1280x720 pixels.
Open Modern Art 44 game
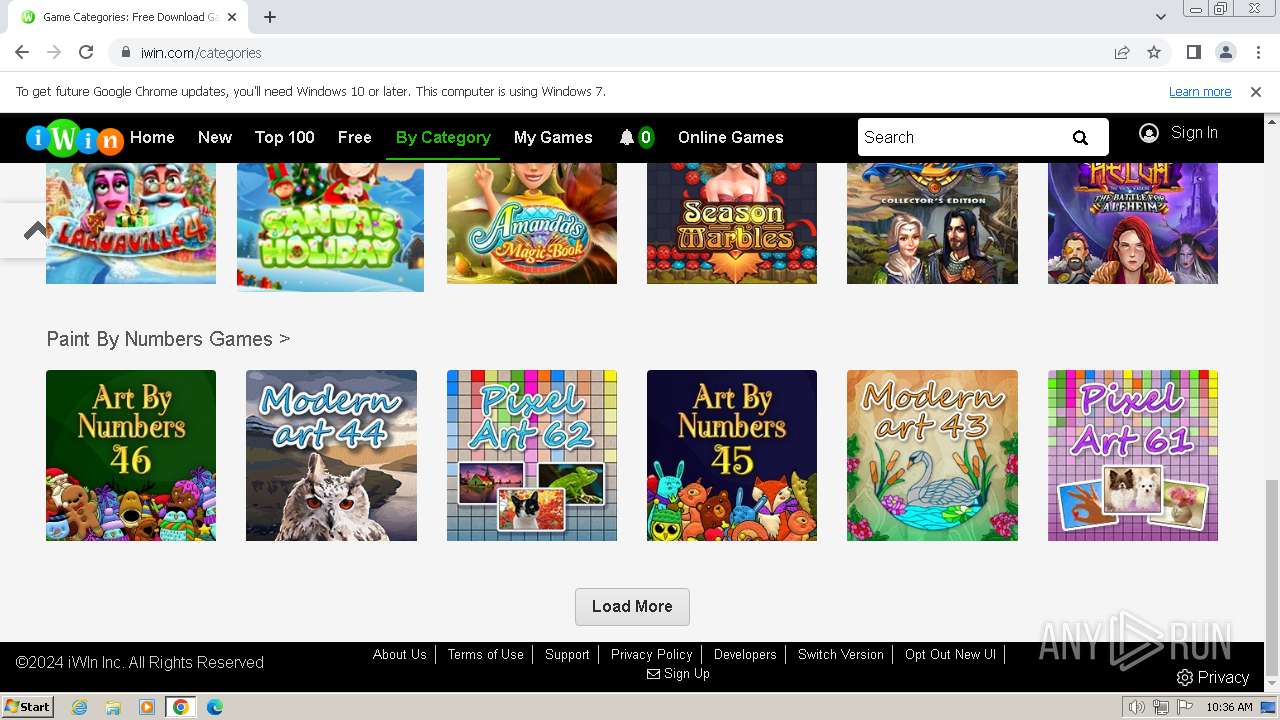(x=331, y=456)
